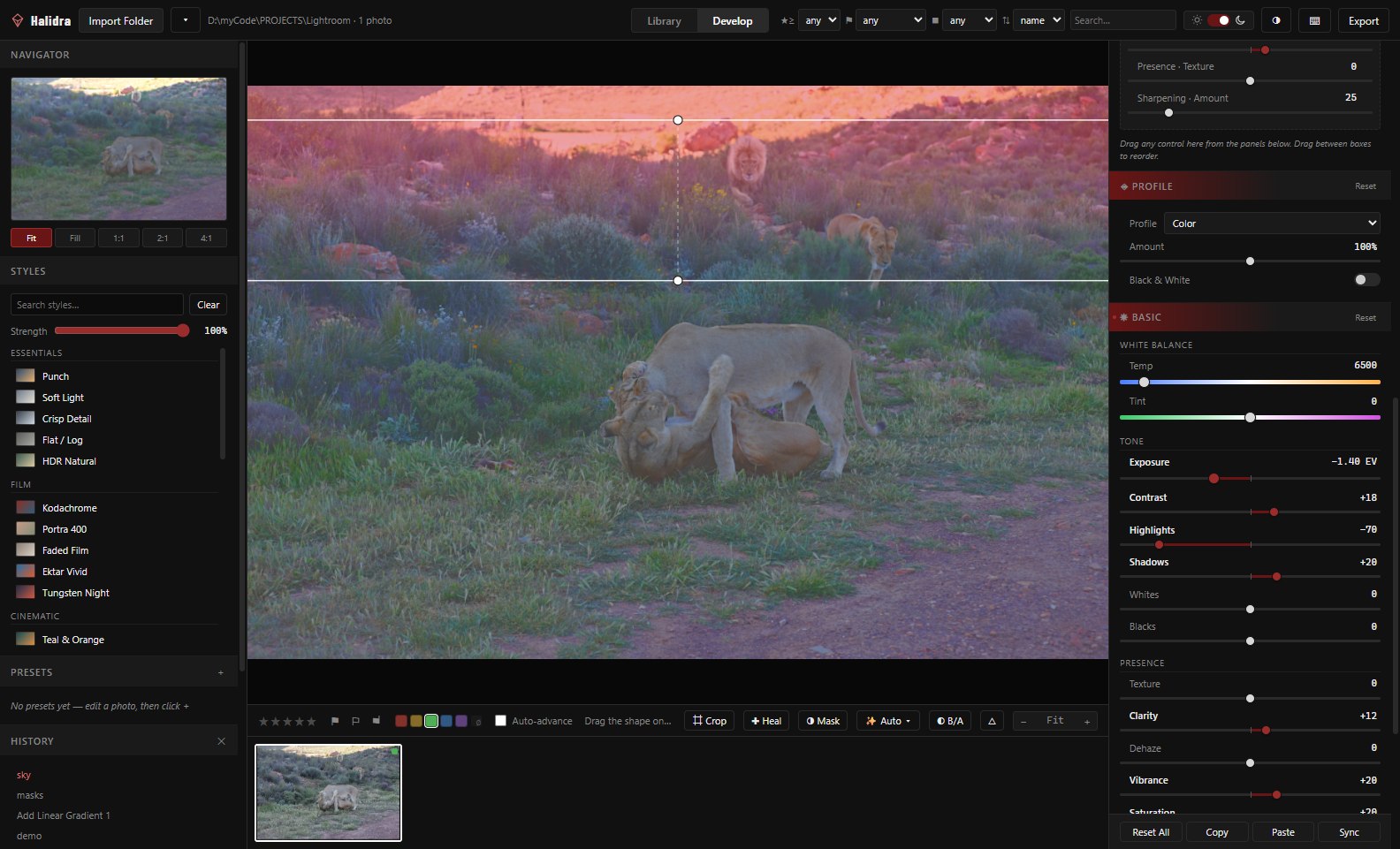
Task: Open the flag filter dropdown
Action: tap(890, 20)
